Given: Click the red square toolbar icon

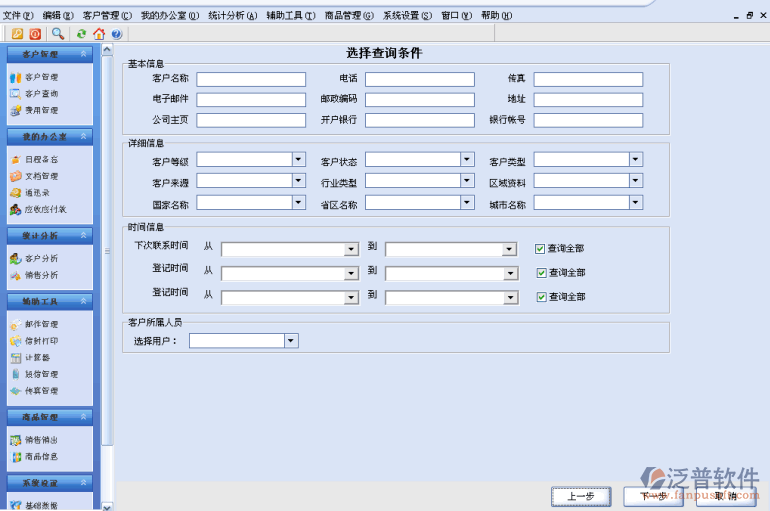Looking at the screenshot, I should [35, 33].
